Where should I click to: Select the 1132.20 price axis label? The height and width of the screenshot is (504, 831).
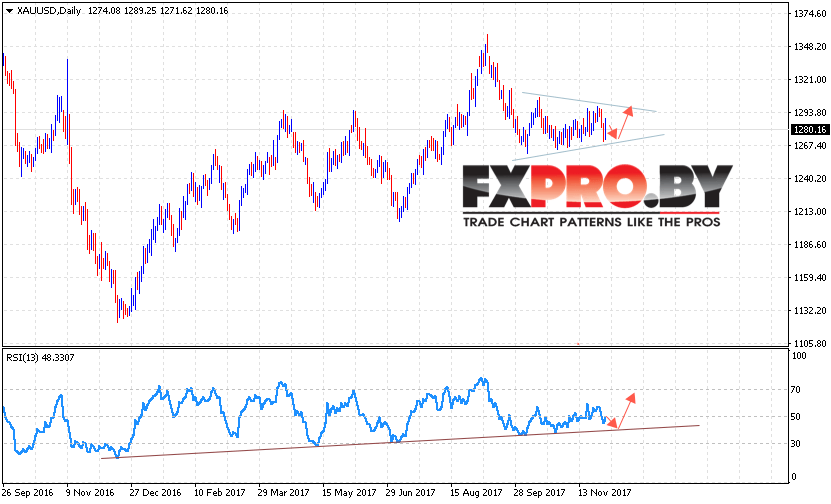pyautogui.click(x=810, y=311)
